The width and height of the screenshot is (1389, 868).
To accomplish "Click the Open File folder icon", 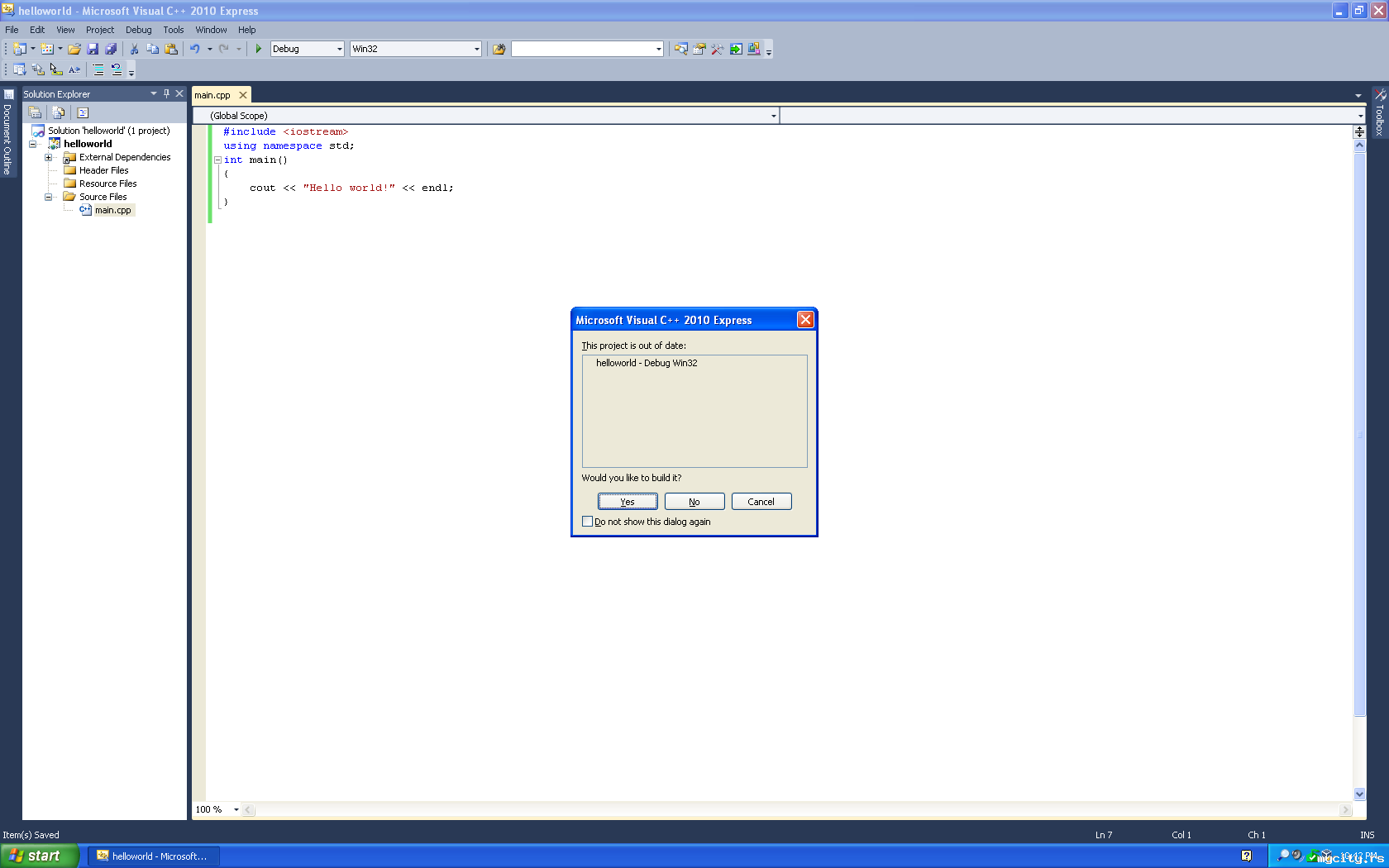I will (x=74, y=49).
